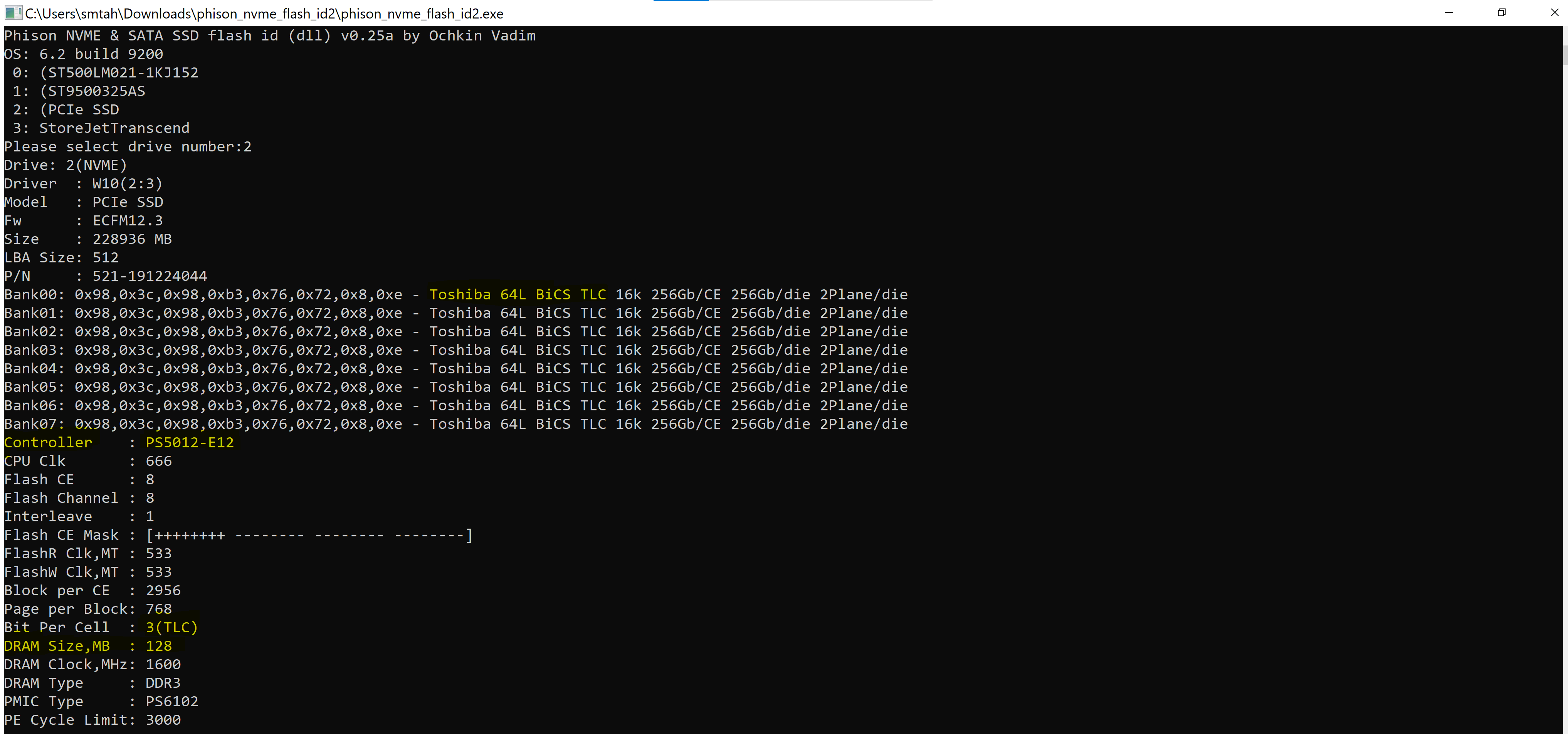This screenshot has height=734, width=1568.
Task: Click the highlighted 3(TLC) value
Action: pos(171,628)
